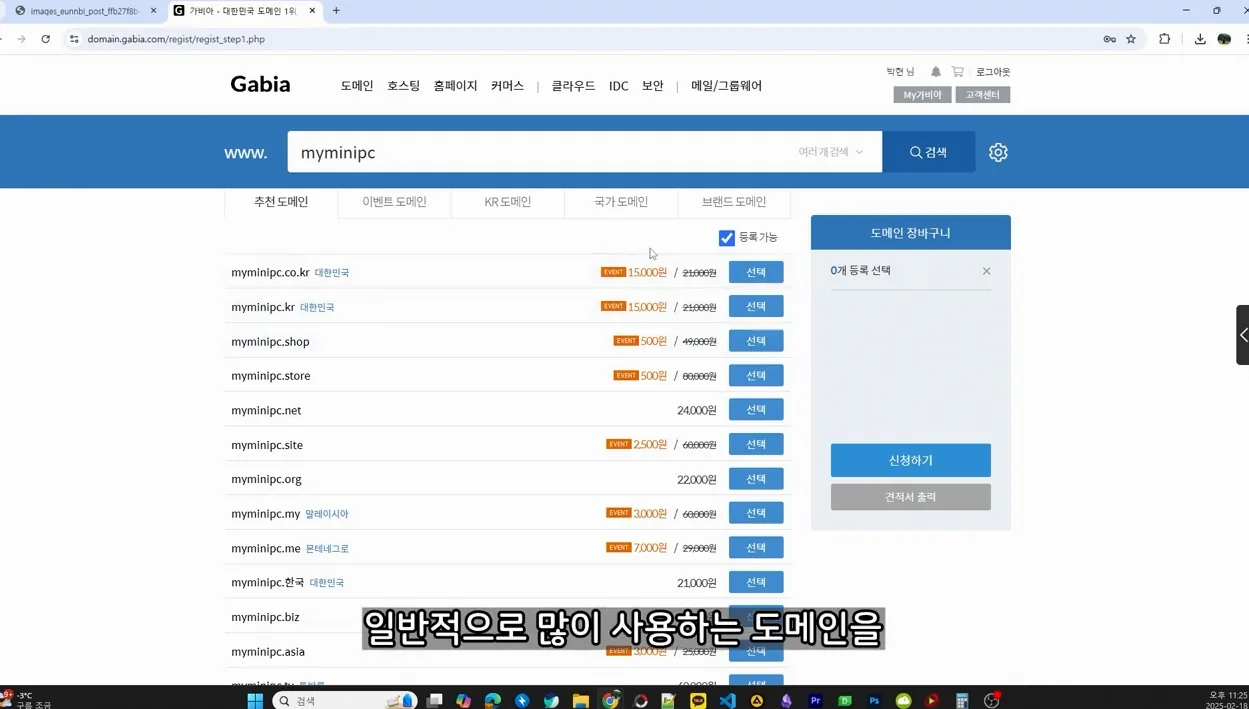
Task: Select myminipc.store with 선택 button
Action: click(x=756, y=375)
